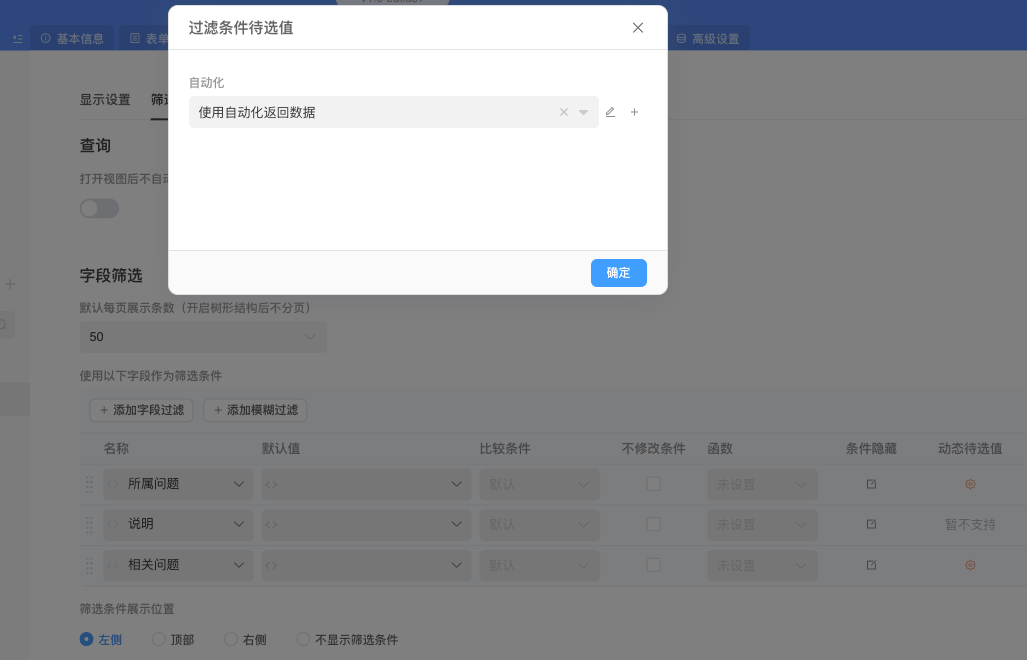The height and width of the screenshot is (660, 1027).
Task: Grab the drag handle of the 相关问题 row
Action: click(x=88, y=565)
